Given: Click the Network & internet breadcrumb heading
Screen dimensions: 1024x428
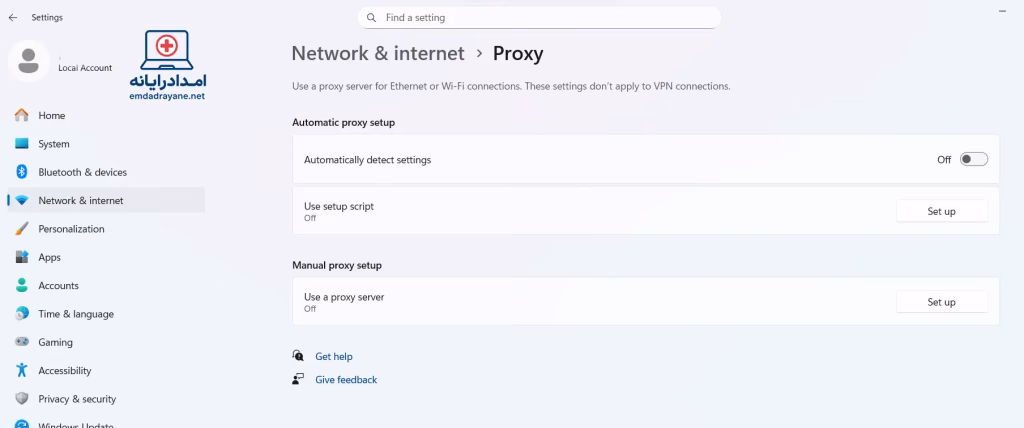Looking at the screenshot, I should [x=378, y=54].
